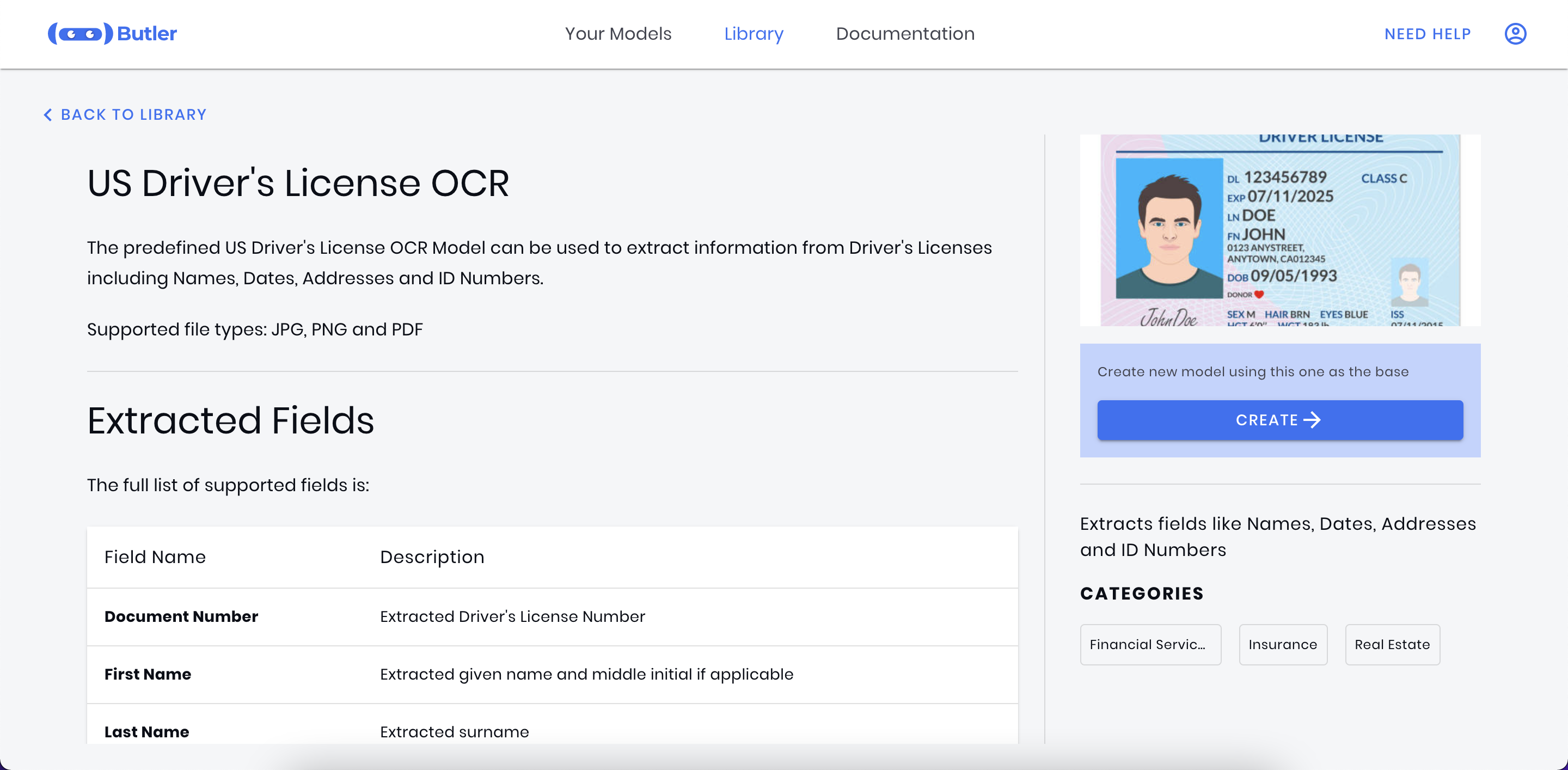This screenshot has height=770, width=1568.
Task: Click 'Supported file types: JPG, PNG and PDF'
Action: pyautogui.click(x=255, y=329)
